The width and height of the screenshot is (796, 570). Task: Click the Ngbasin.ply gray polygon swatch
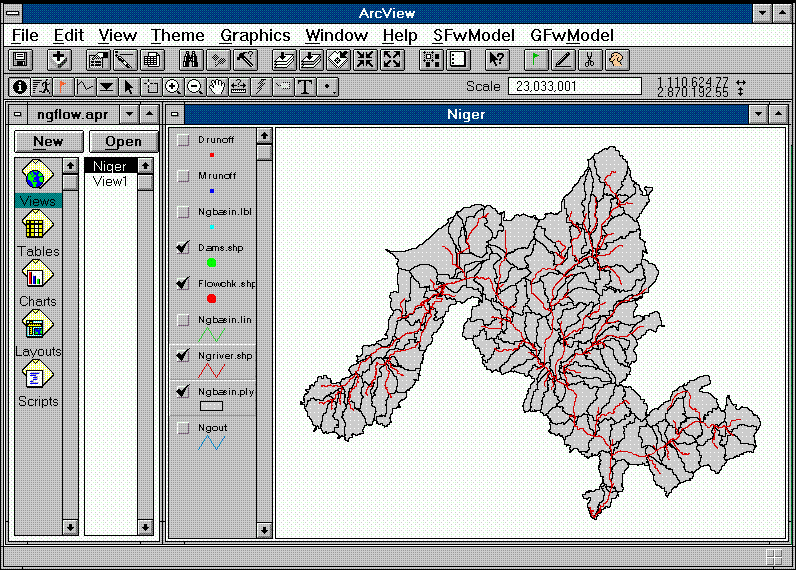(211, 406)
